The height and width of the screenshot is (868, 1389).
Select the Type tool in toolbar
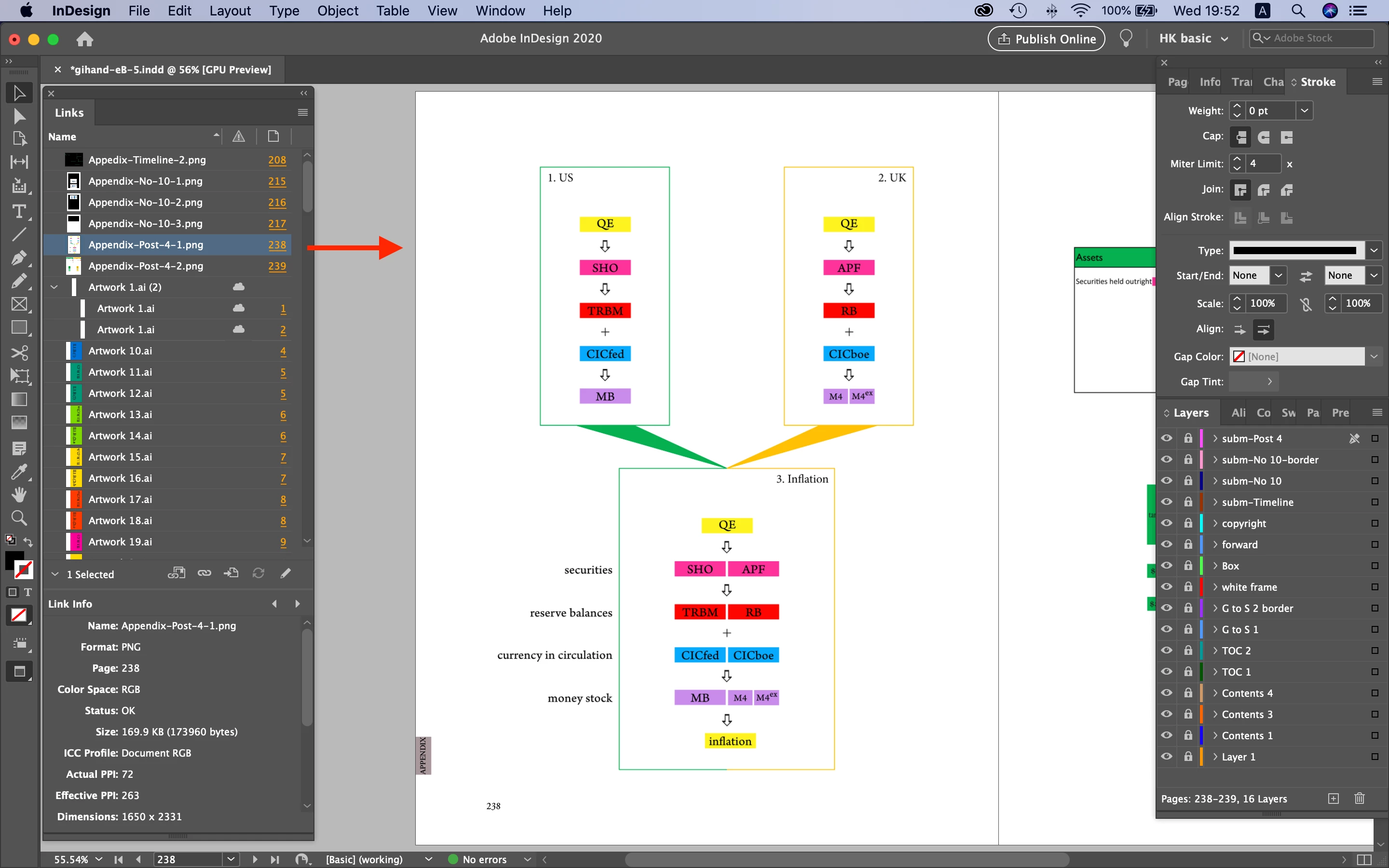(19, 211)
